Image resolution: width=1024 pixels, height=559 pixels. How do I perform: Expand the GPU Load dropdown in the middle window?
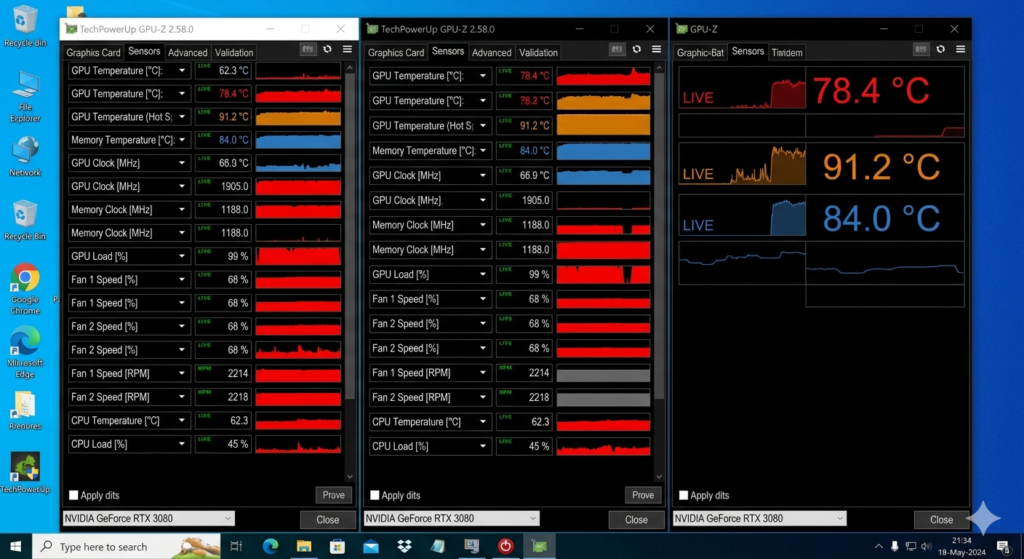(x=483, y=274)
